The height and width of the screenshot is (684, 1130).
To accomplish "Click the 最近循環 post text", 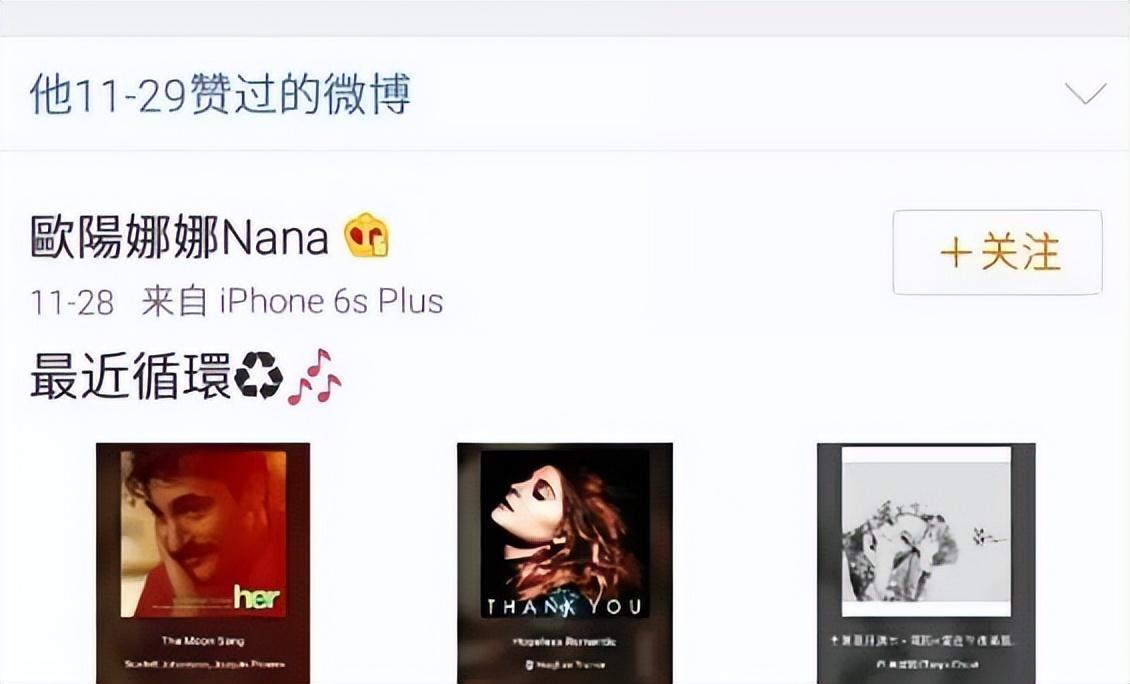I will coord(130,376).
